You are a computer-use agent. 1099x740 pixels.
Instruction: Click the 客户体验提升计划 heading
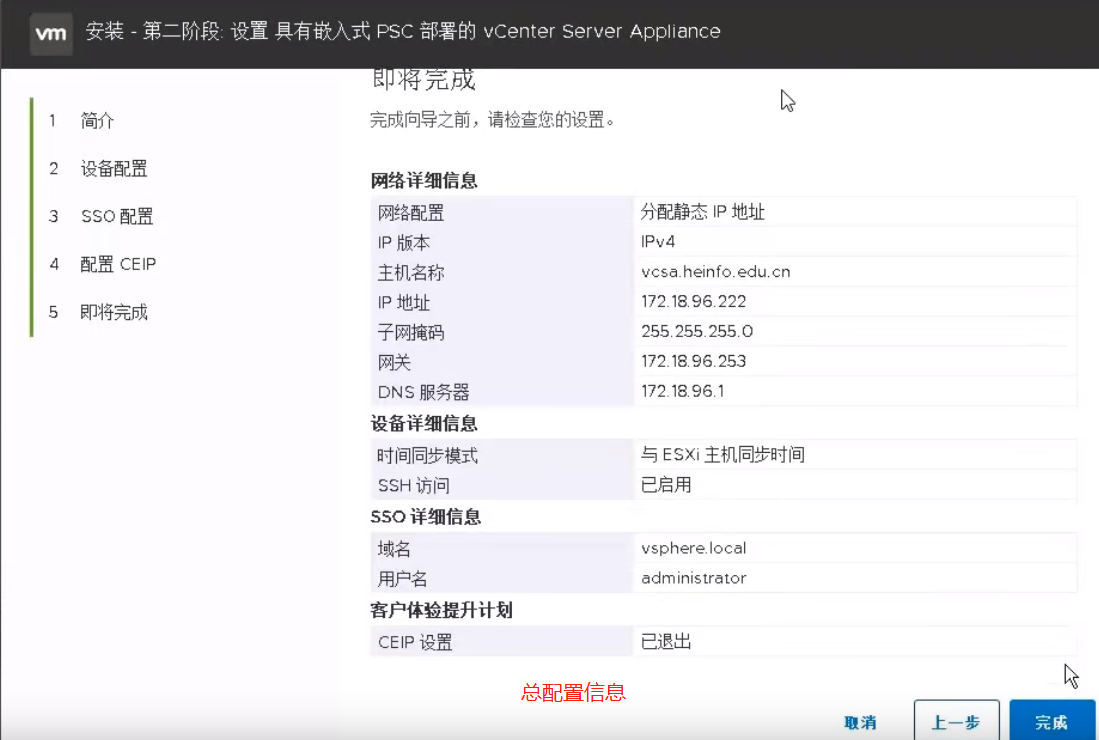pos(441,610)
